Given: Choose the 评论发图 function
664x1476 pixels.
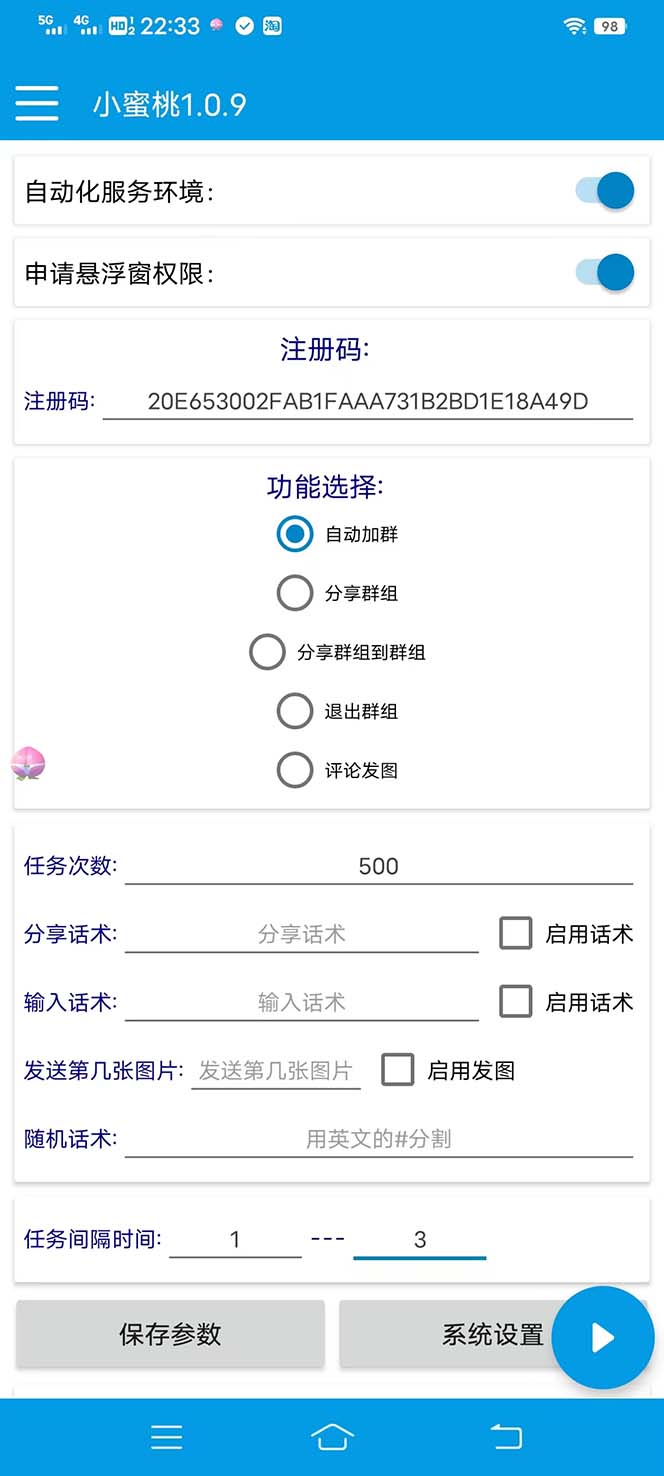Looking at the screenshot, I should (295, 770).
